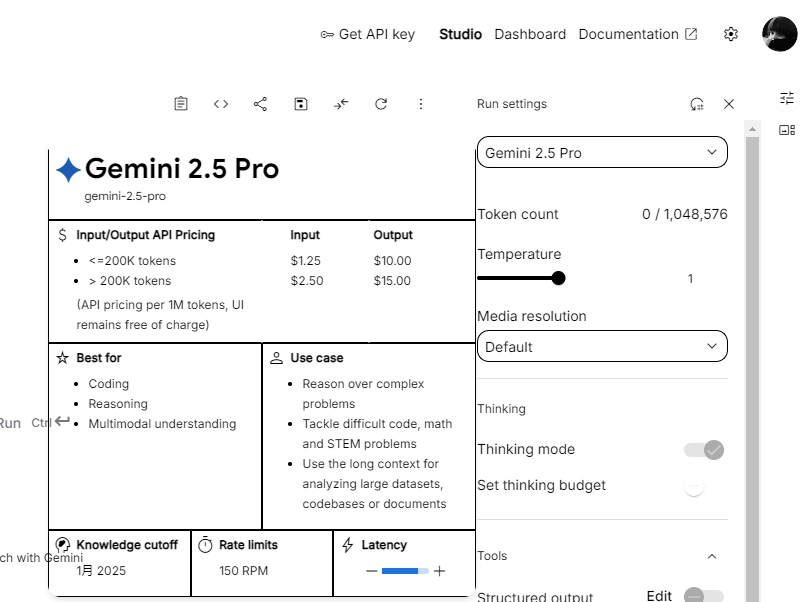
Task: Click the $15.00 output price
Action: 392,281
